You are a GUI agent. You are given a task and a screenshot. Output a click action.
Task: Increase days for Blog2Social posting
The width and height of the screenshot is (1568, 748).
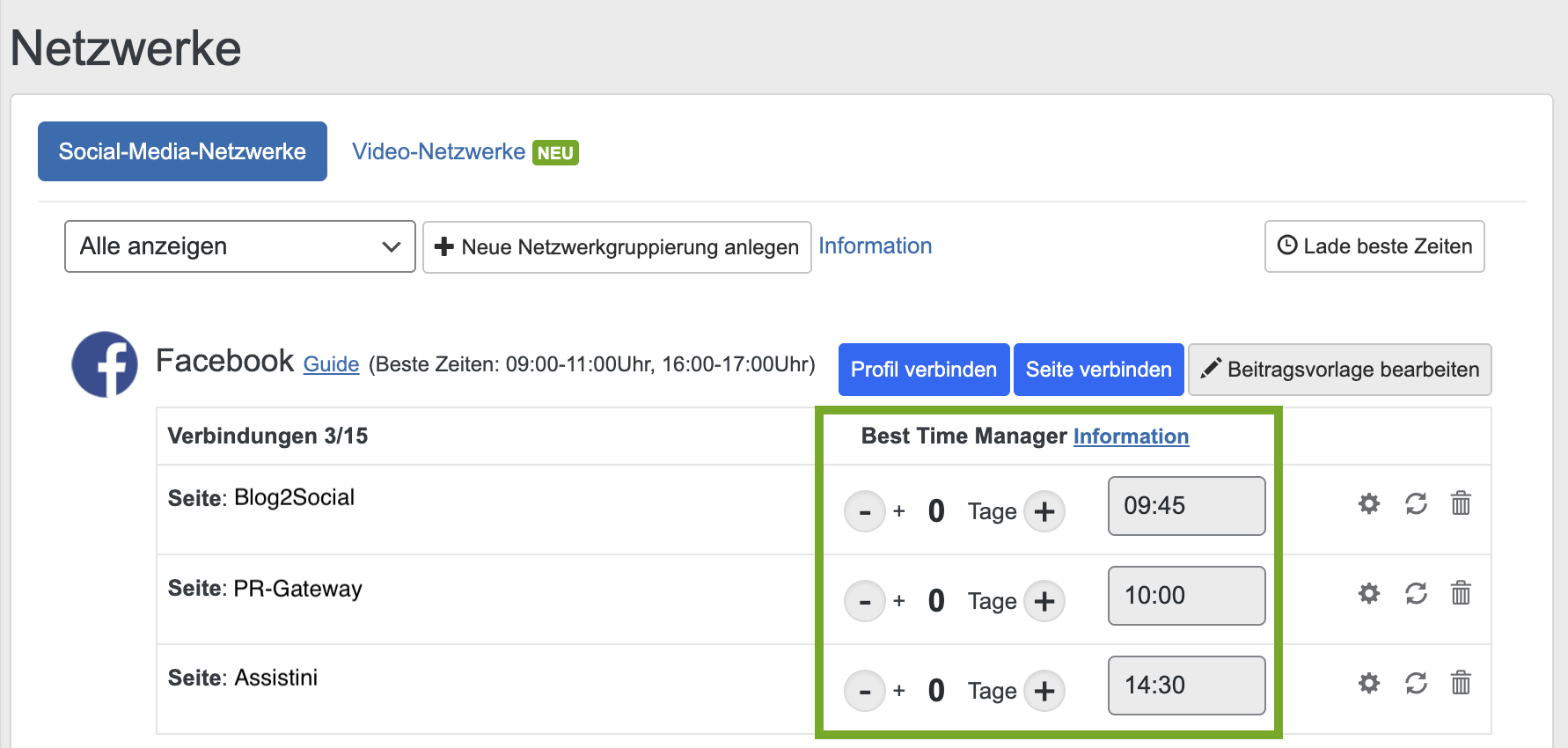click(x=1044, y=512)
